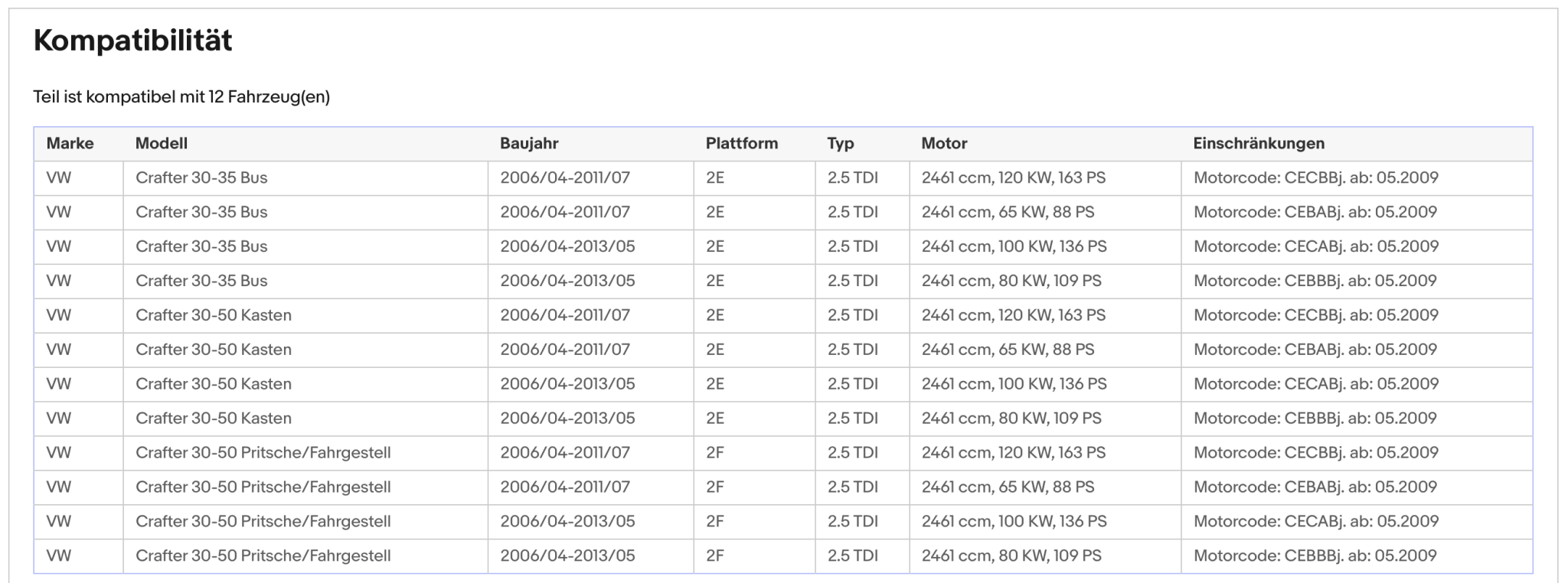Screen dimensions: 1568x583
Task: Select Crafter Pritsche/Fahrgestell model in the 163 PS row
Action: [x=263, y=453]
